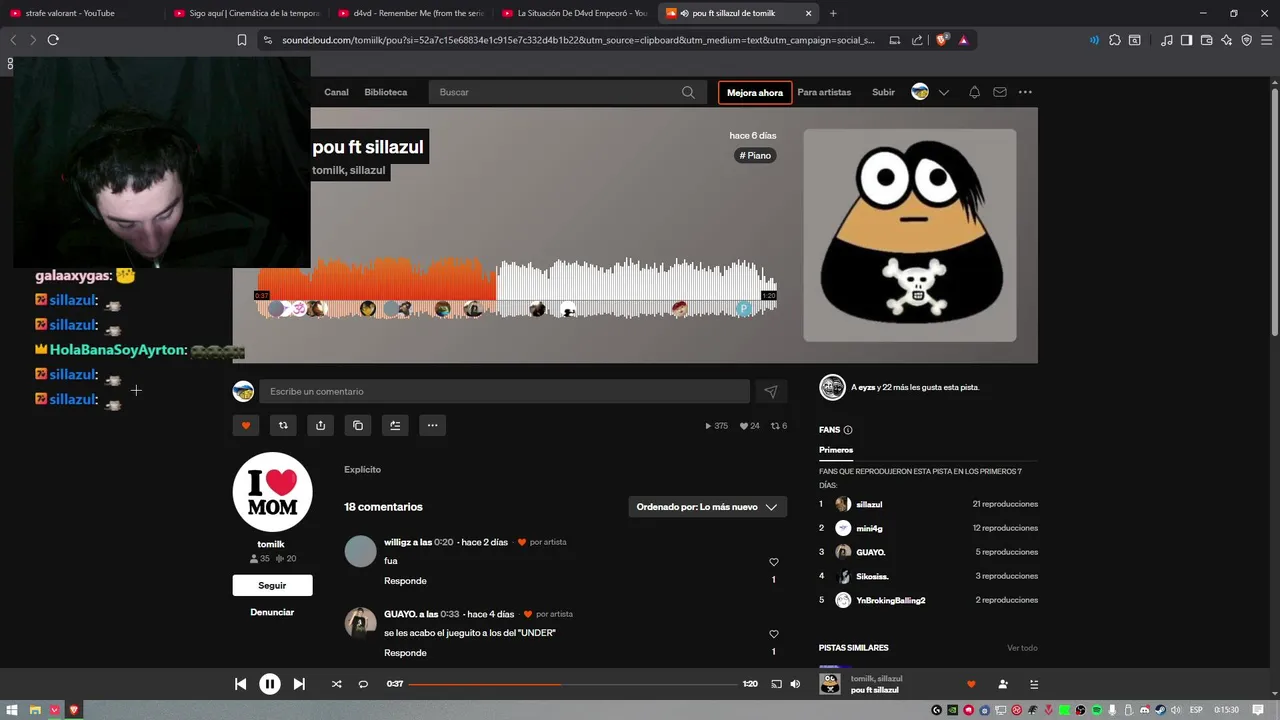Viewport: 1280px width, 720px height.
Task: Open Biblioteca in the header
Action: [x=386, y=92]
